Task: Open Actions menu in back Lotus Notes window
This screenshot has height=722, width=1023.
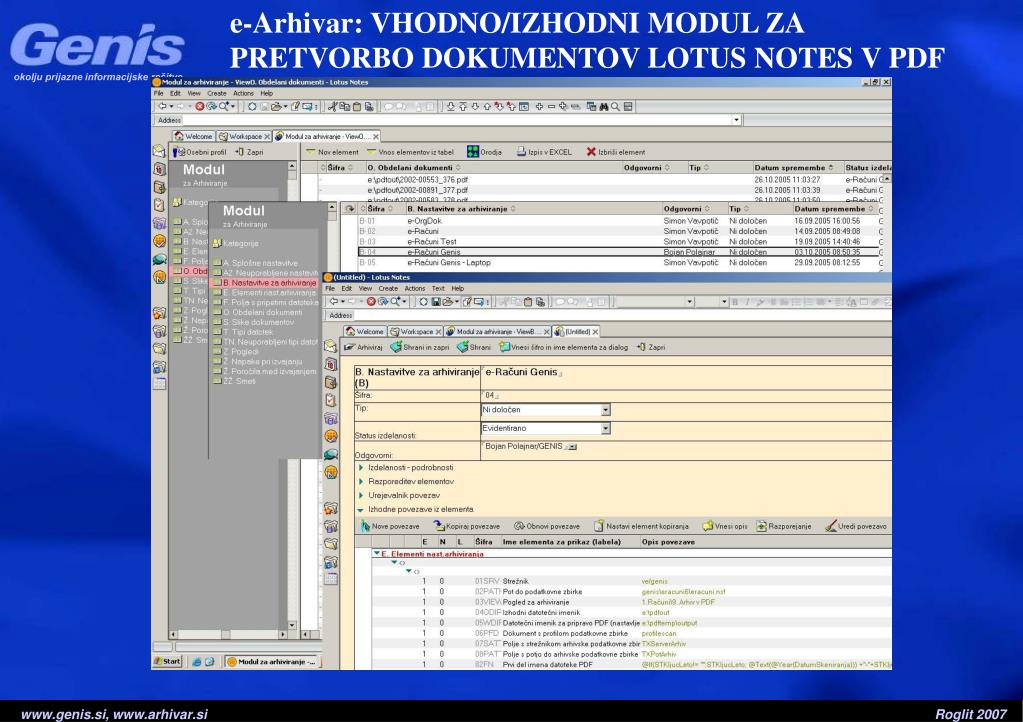Action: 243,93
